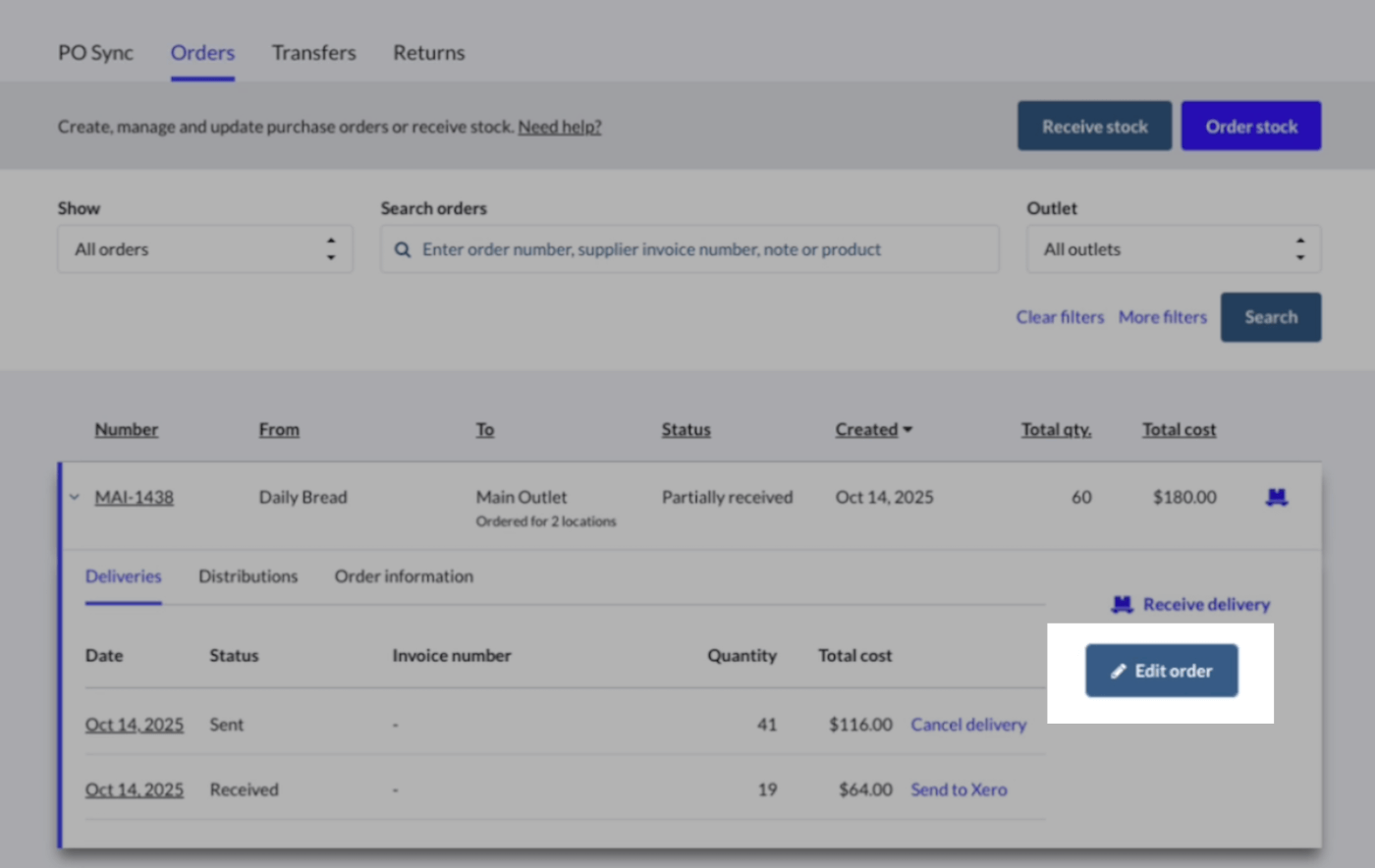Viewport: 1375px width, 868px height.
Task: Open the Show All orders dropdown
Action: (x=204, y=249)
